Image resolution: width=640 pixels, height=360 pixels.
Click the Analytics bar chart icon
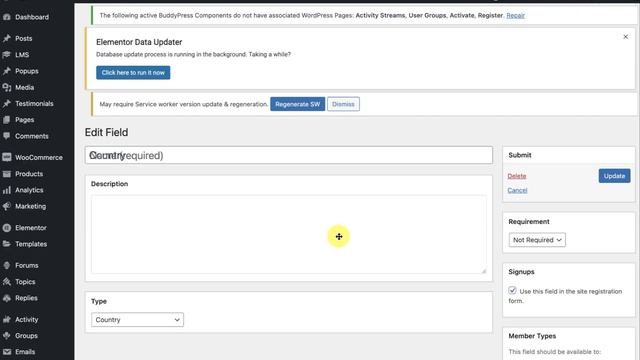pos(7,190)
